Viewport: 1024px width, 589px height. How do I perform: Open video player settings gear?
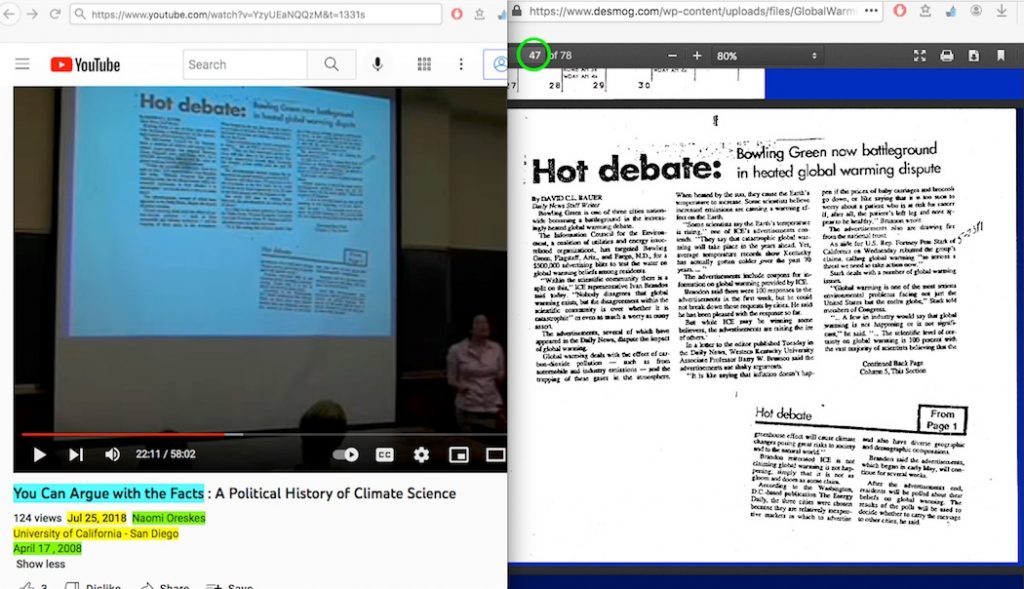(x=421, y=455)
